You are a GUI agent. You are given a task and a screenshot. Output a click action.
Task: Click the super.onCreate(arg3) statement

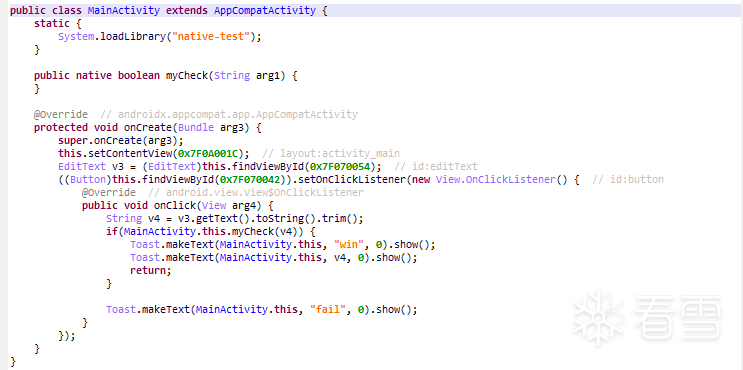120,141
